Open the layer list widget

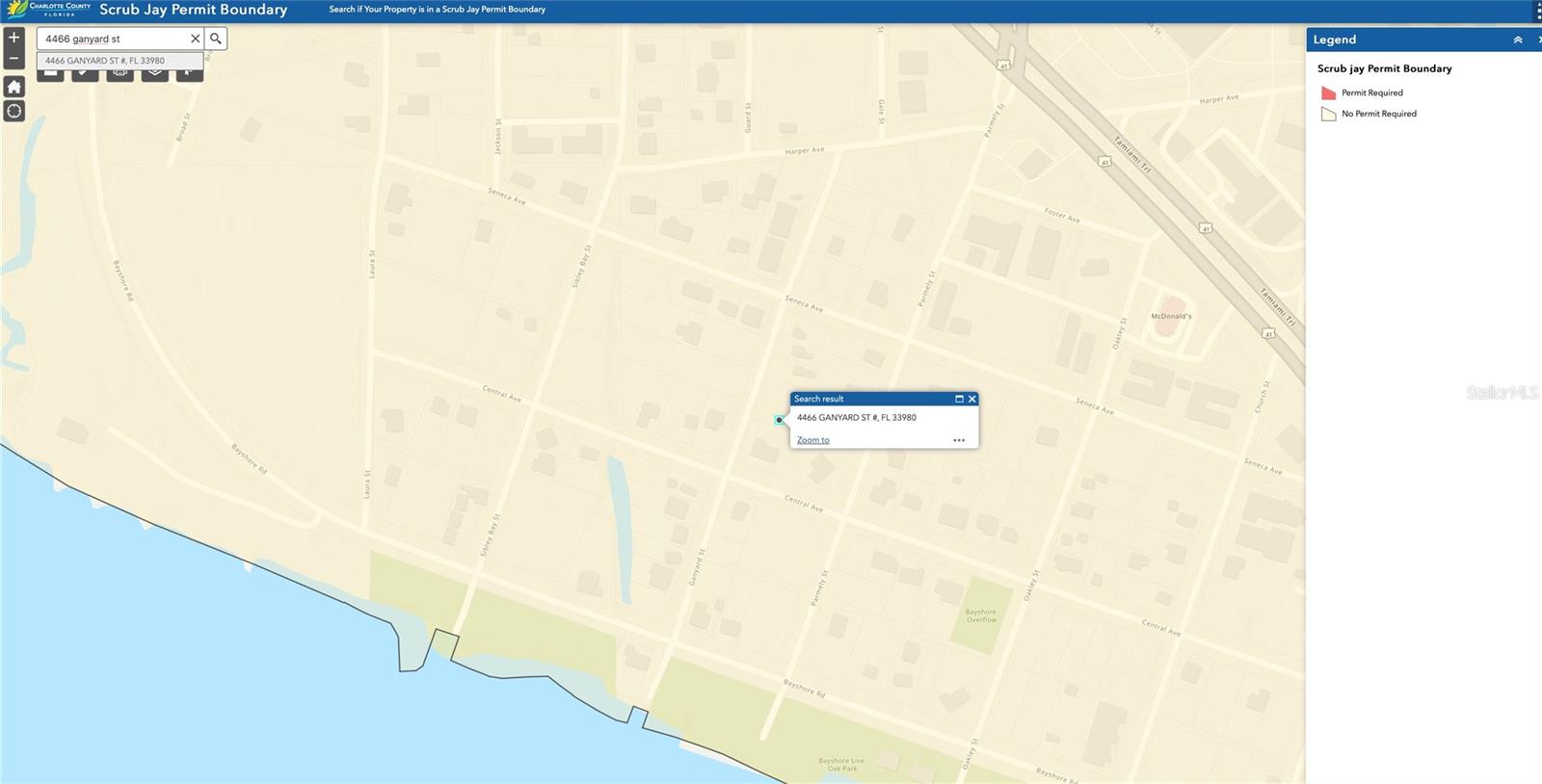click(154, 74)
